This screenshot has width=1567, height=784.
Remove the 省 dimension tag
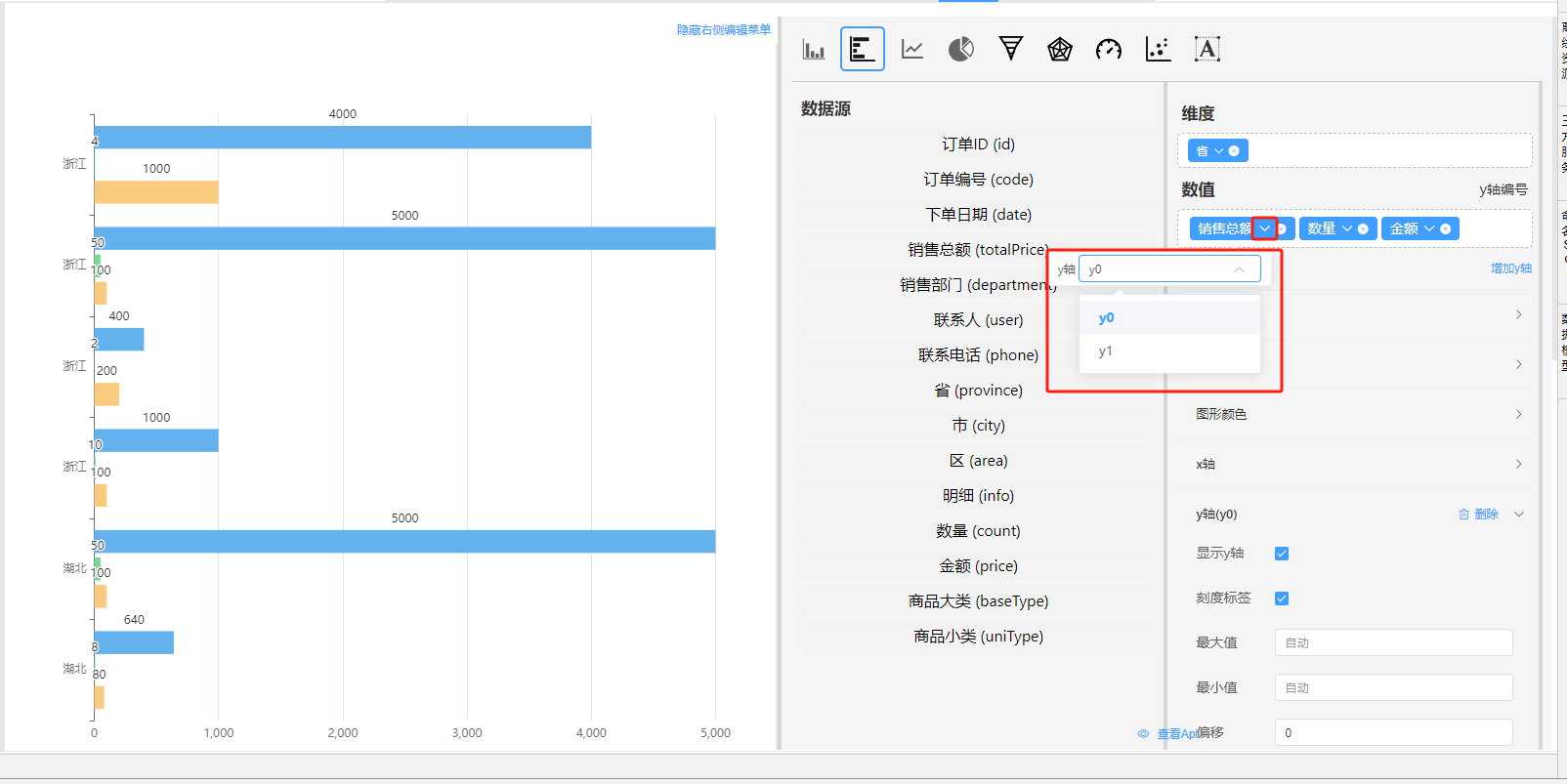pyautogui.click(x=1234, y=151)
